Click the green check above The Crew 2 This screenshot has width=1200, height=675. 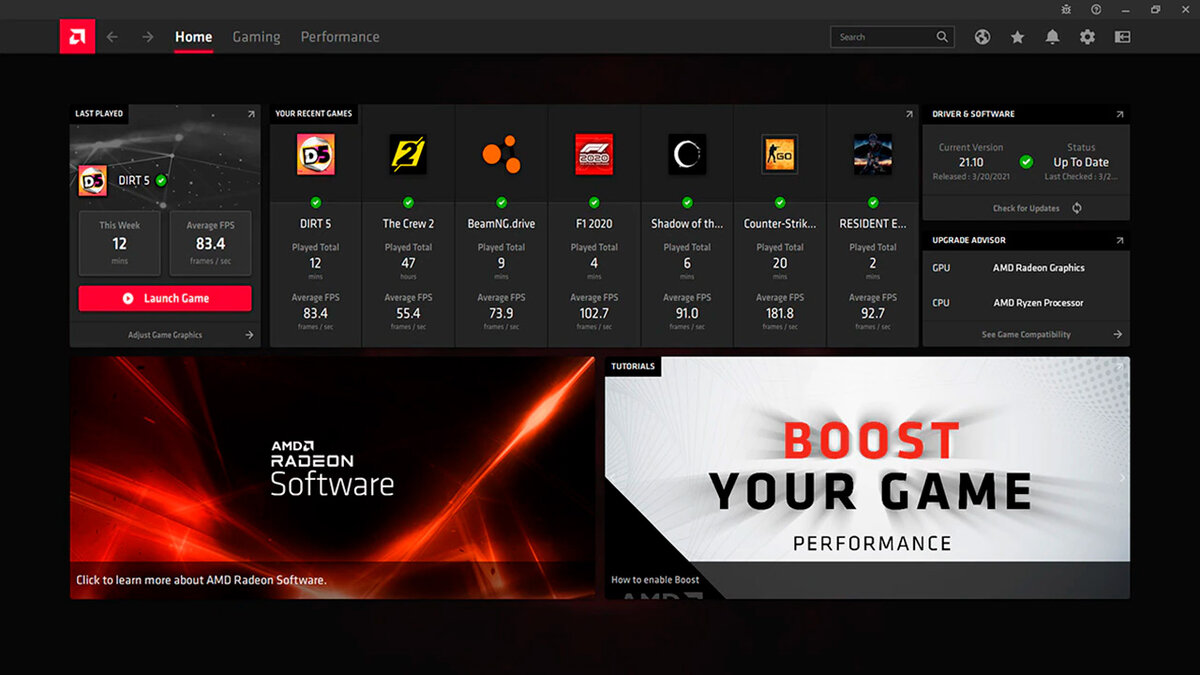click(408, 202)
